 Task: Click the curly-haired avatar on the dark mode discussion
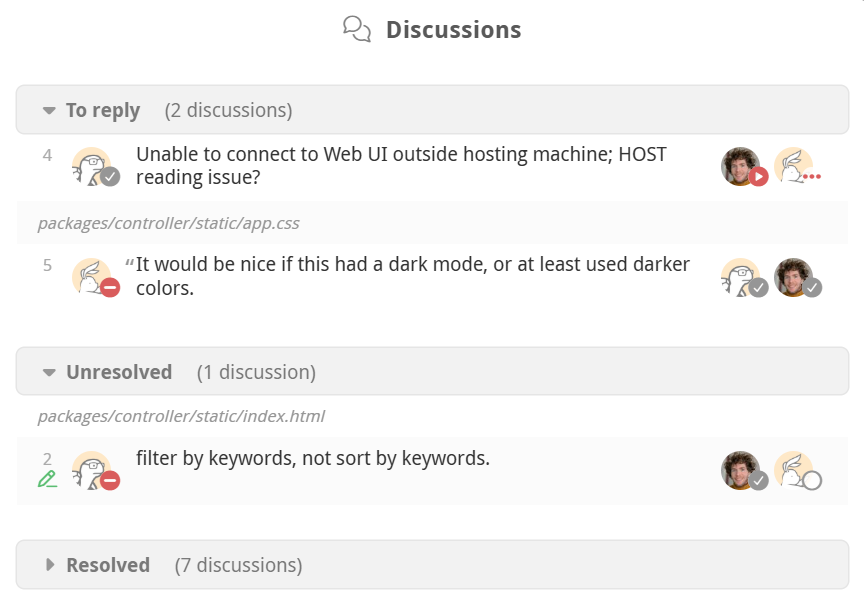[793, 277]
